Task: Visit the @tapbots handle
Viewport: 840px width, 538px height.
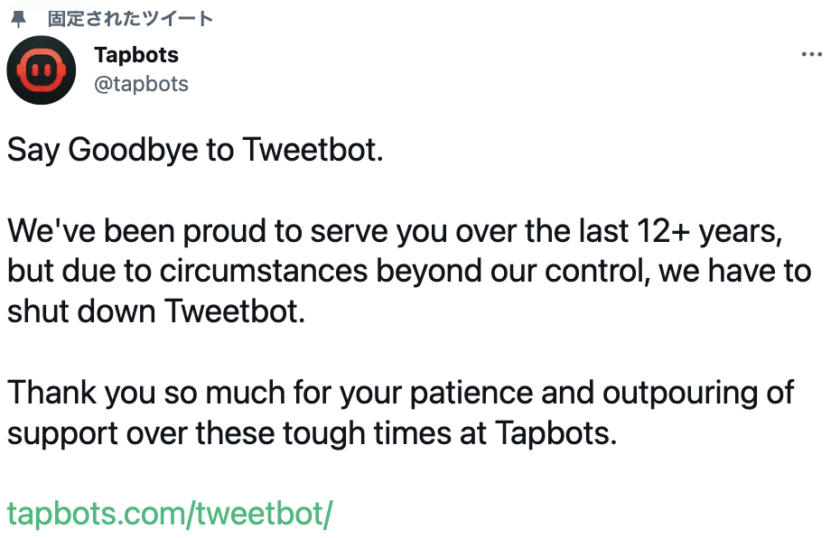Action: [x=141, y=84]
